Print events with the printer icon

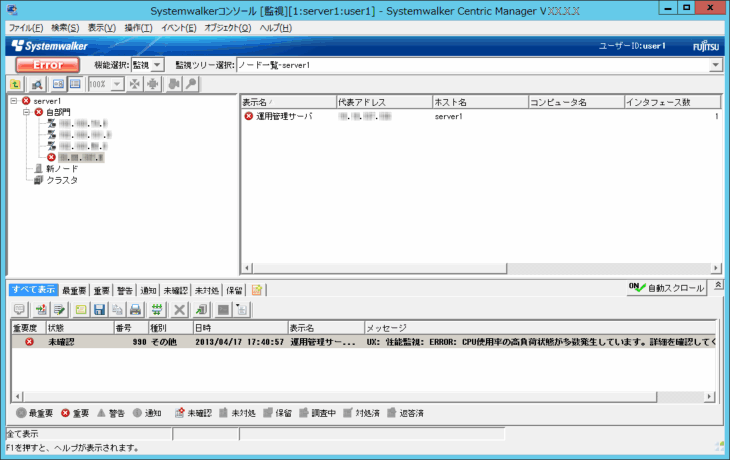pos(135,310)
